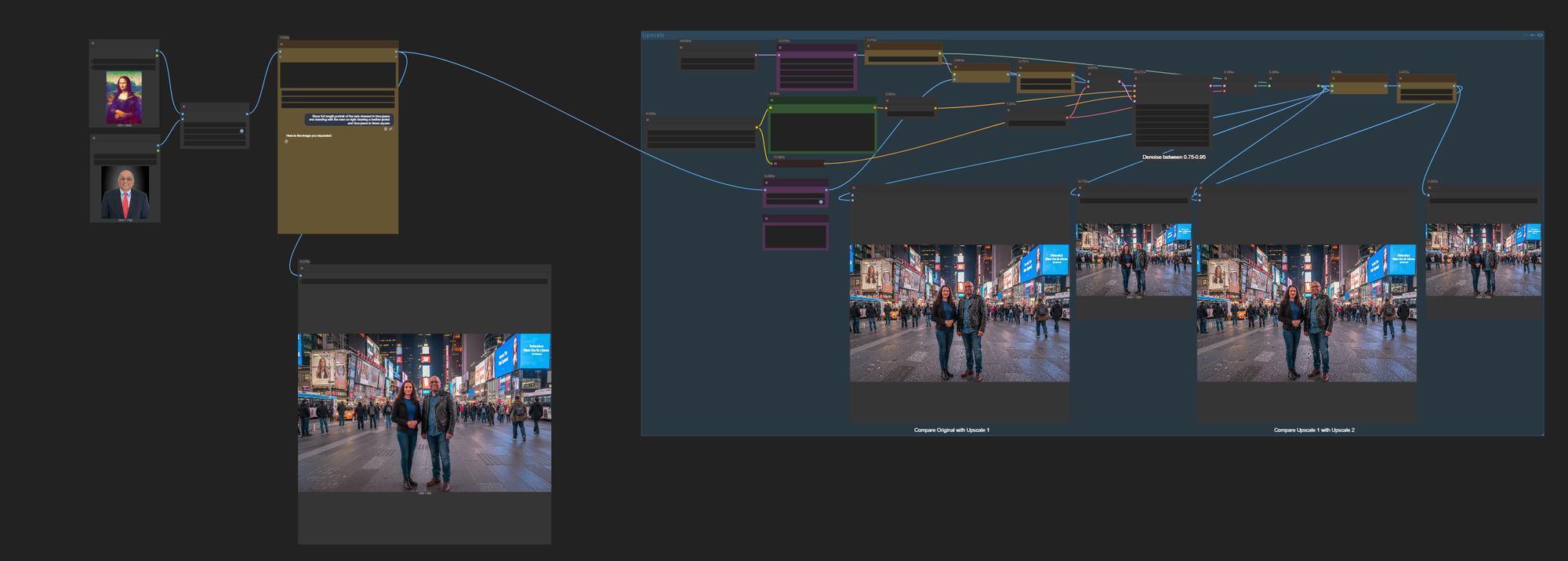Image resolution: width=1568 pixels, height=561 pixels.
Task: Click the bypass icon in Upscale group header
Action: coord(1533,35)
